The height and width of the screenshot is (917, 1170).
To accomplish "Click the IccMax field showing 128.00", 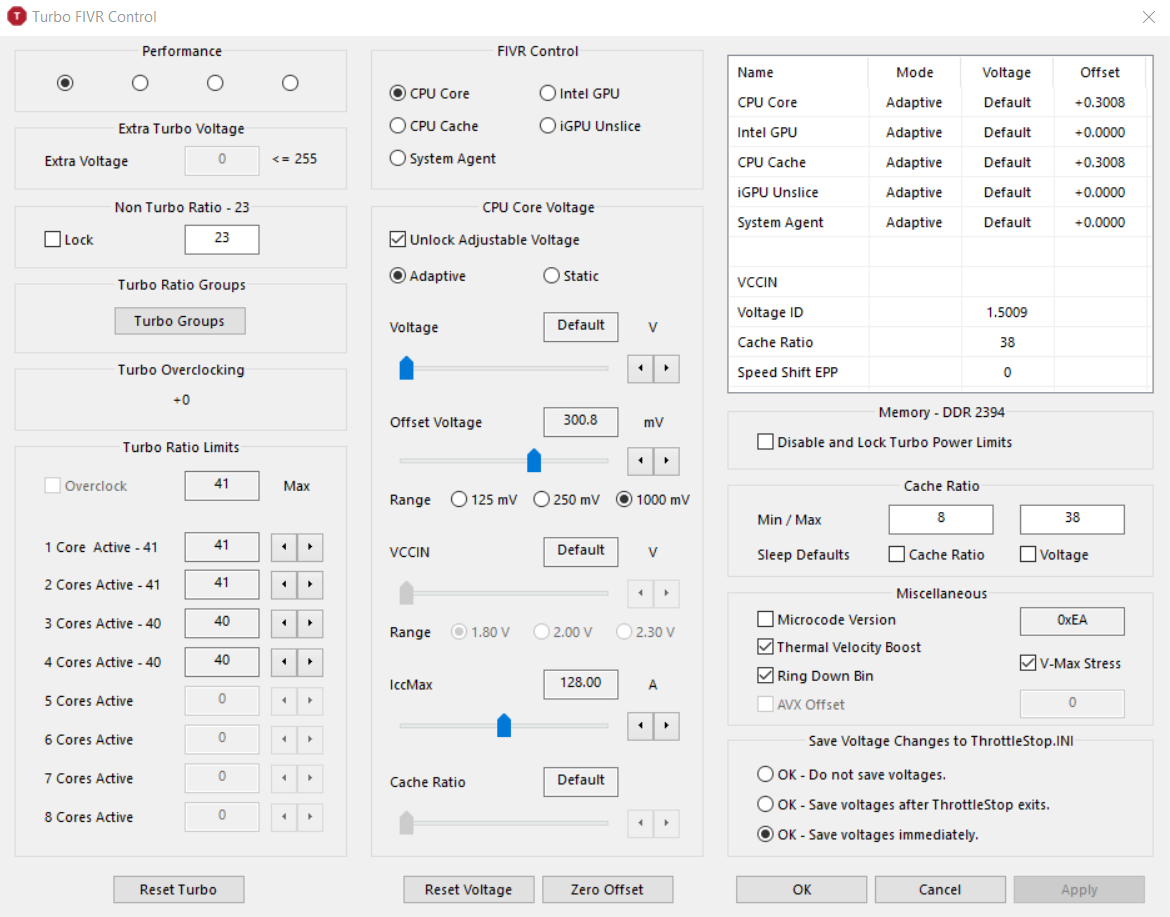I will tap(581, 684).
